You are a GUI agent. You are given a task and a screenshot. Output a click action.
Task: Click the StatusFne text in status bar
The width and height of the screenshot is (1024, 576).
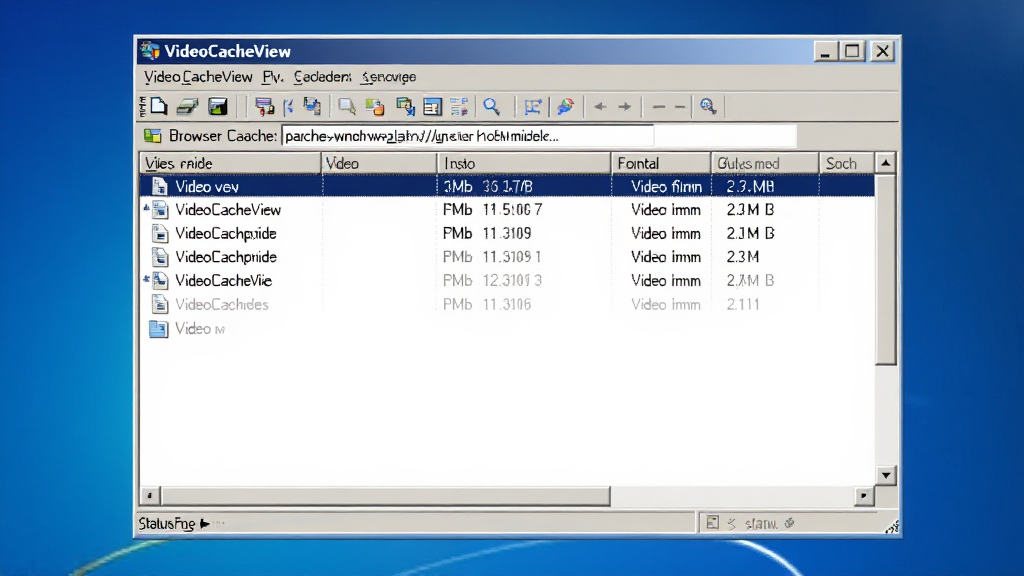pyautogui.click(x=167, y=524)
